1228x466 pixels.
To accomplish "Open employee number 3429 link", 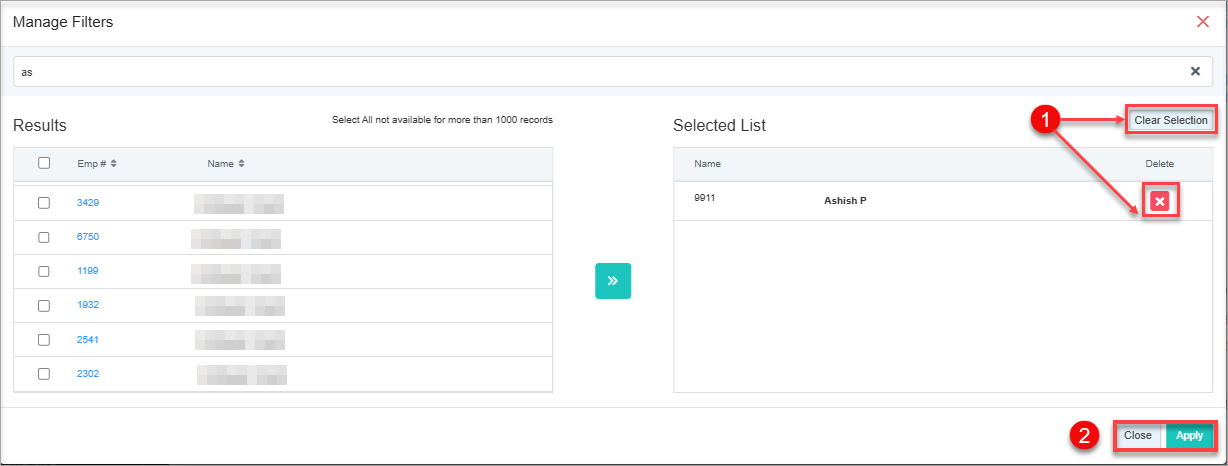I will [x=88, y=203].
